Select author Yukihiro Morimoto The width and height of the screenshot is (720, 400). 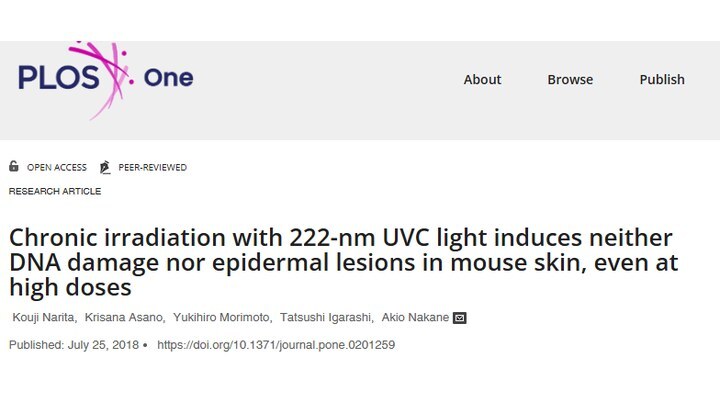click(x=221, y=317)
